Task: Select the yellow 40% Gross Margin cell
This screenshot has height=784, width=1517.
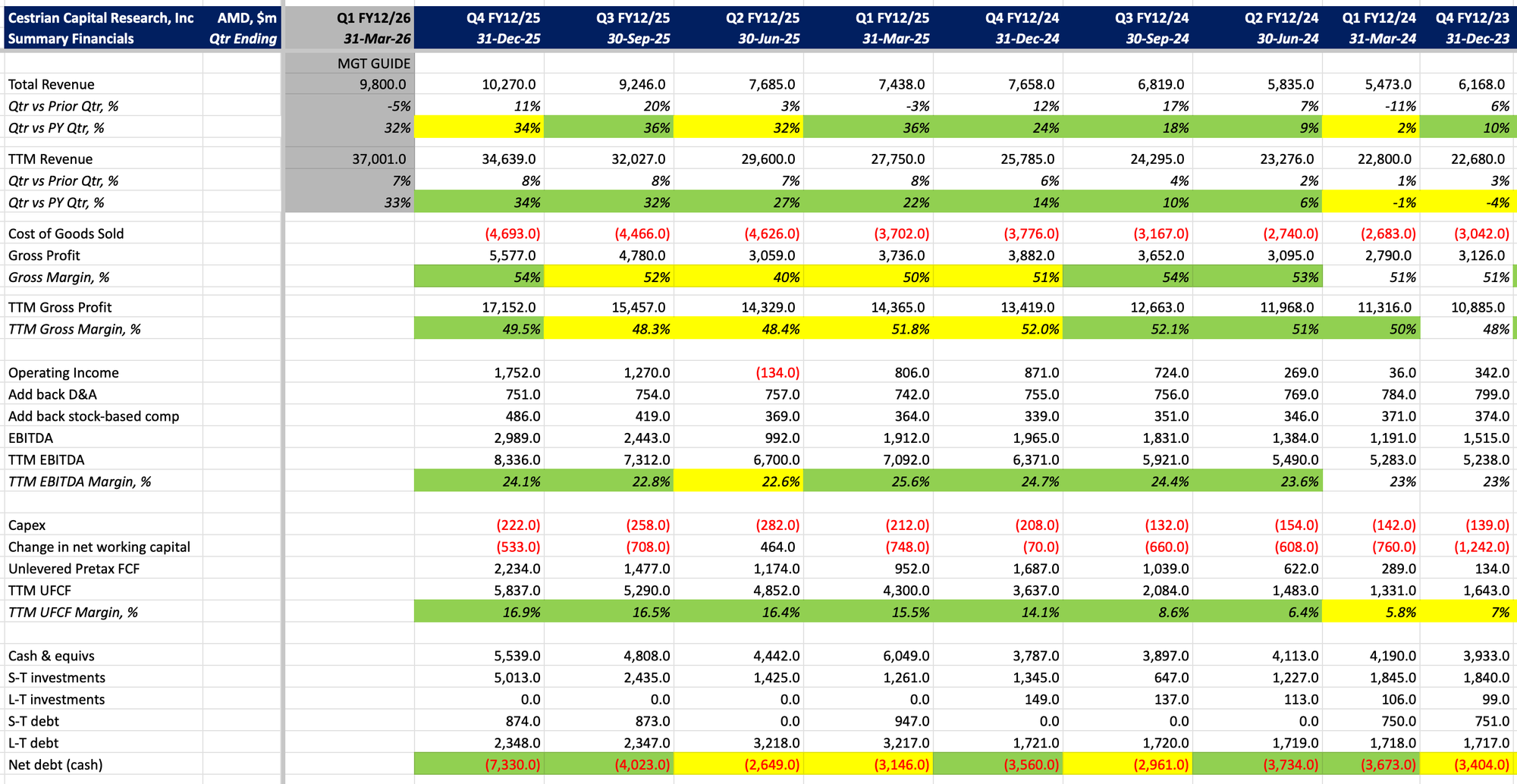Action: coord(739,277)
